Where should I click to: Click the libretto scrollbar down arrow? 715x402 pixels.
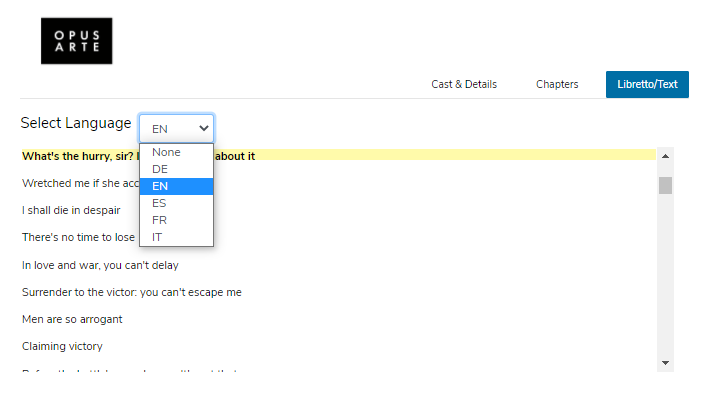(665, 362)
